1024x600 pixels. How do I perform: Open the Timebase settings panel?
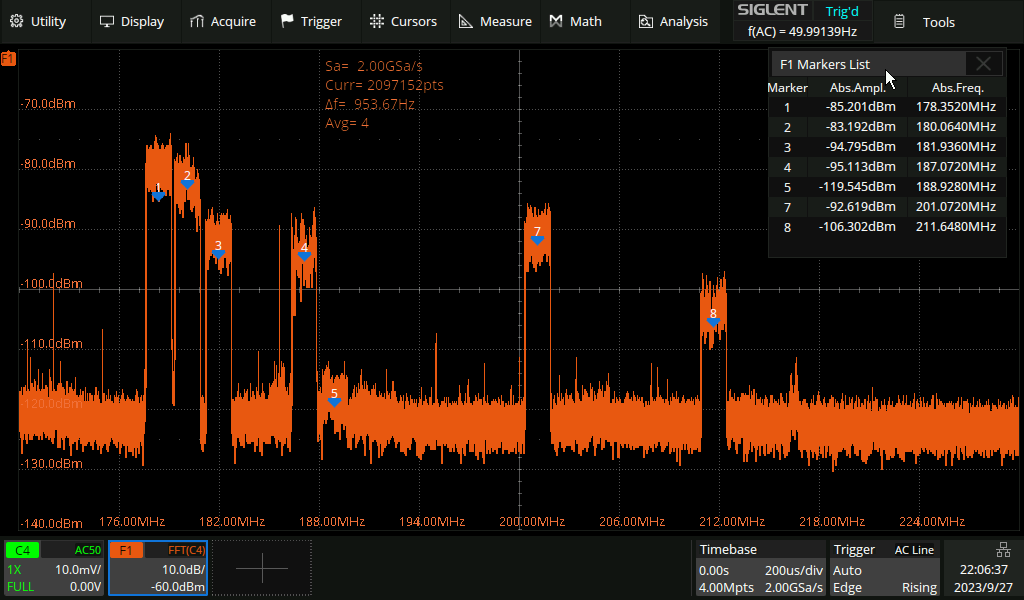point(760,568)
